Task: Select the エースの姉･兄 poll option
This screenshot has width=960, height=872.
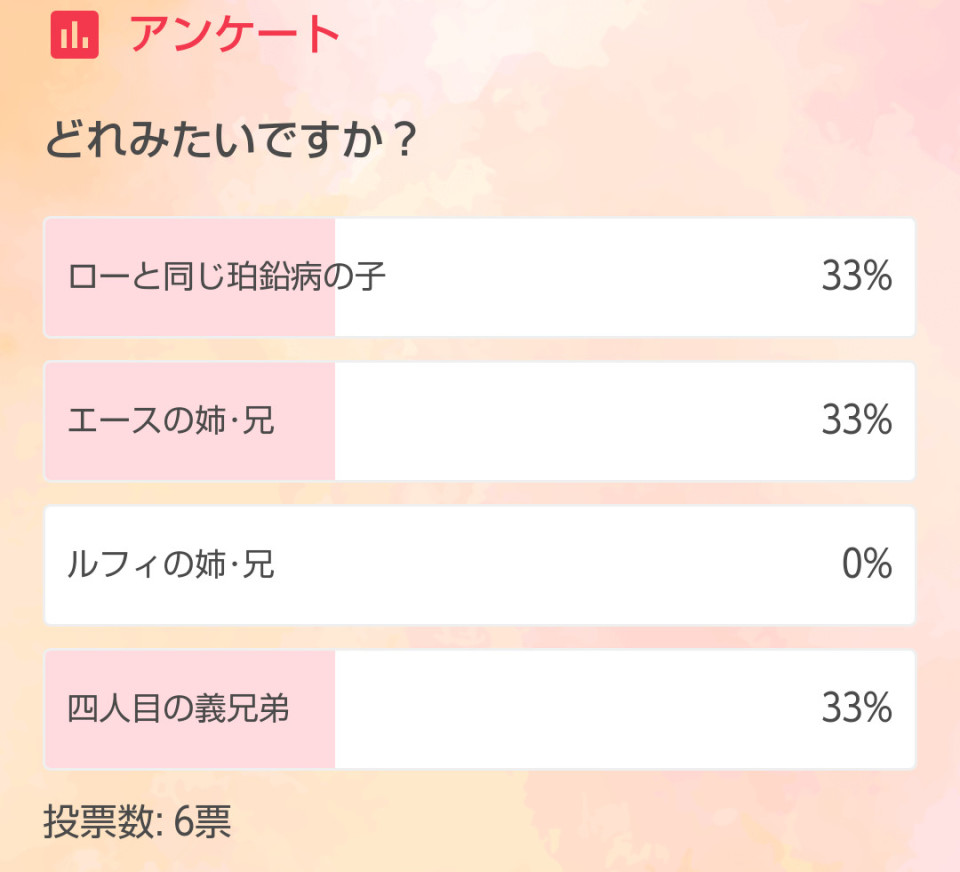Action: click(x=480, y=421)
